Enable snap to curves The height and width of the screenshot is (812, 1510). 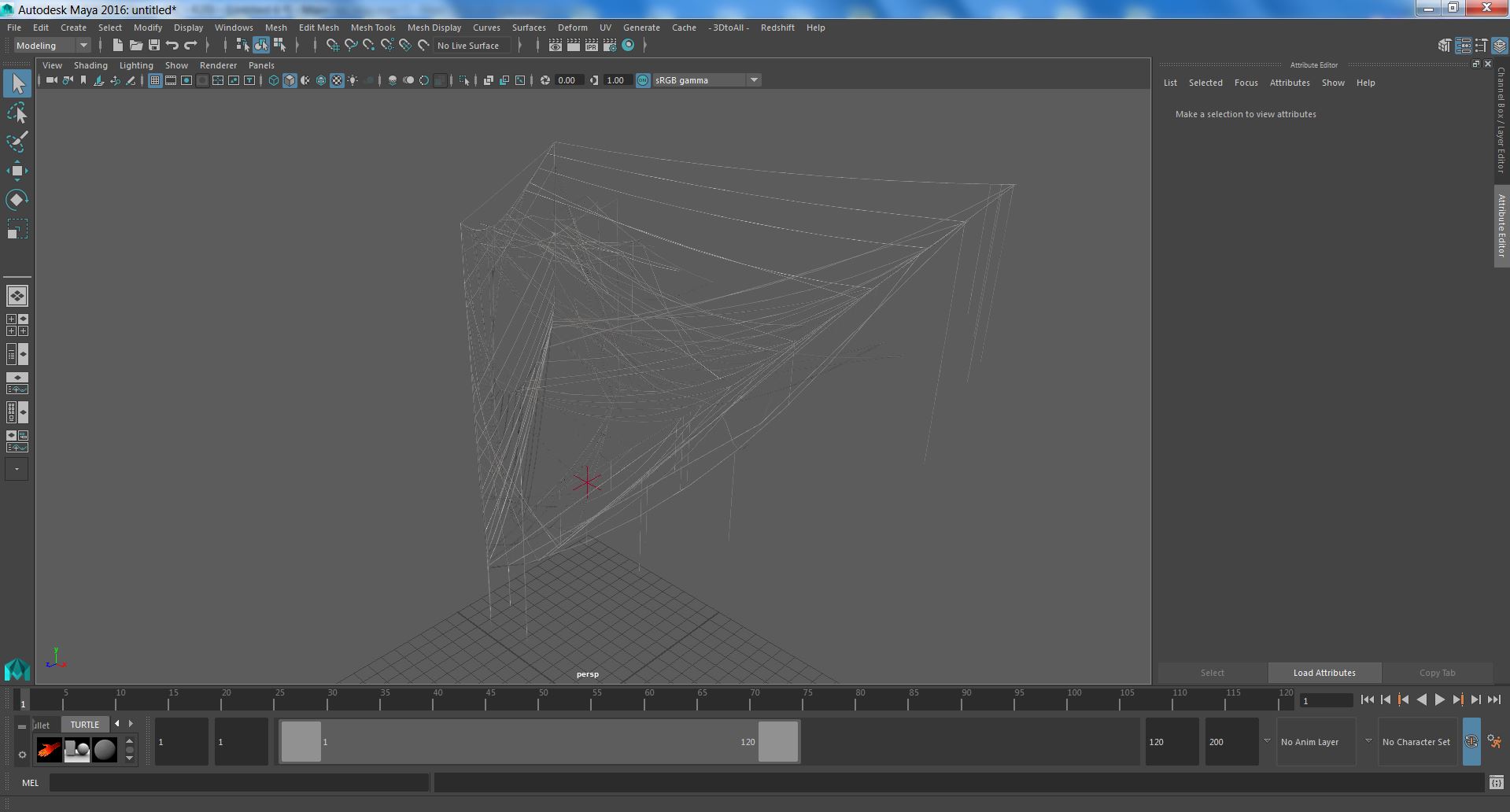(351, 46)
